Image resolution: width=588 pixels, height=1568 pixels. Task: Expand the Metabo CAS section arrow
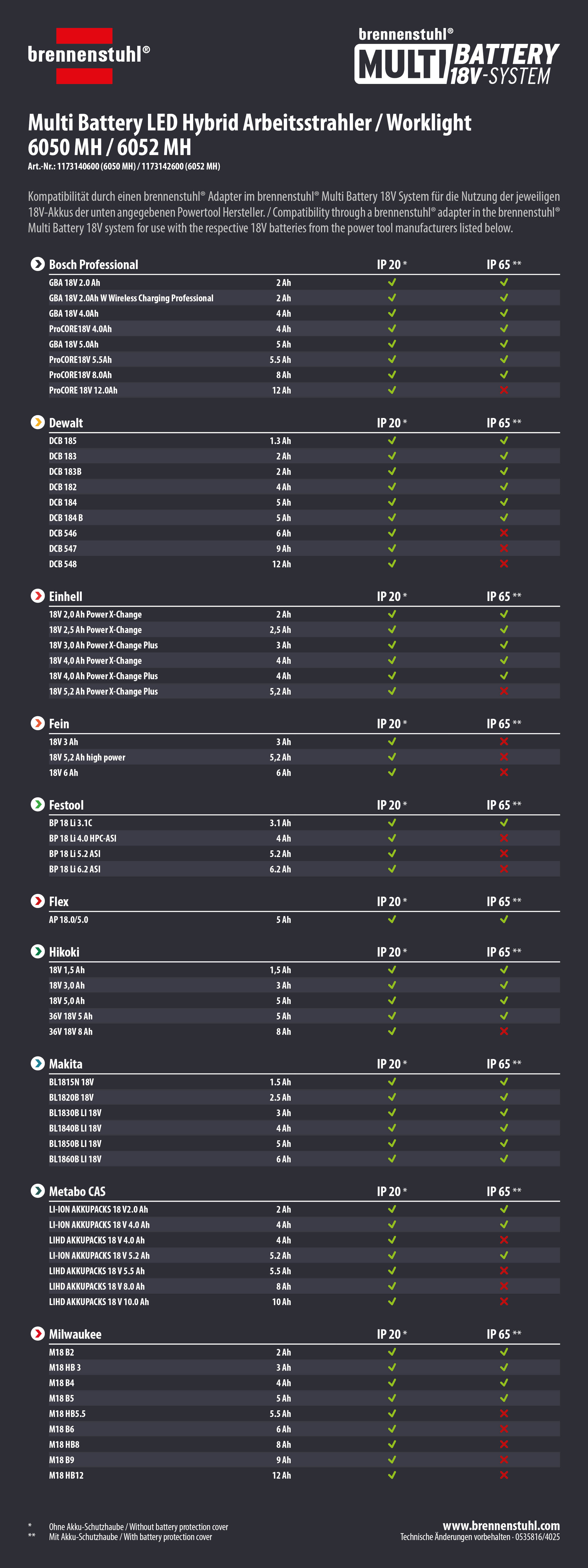(38, 1191)
